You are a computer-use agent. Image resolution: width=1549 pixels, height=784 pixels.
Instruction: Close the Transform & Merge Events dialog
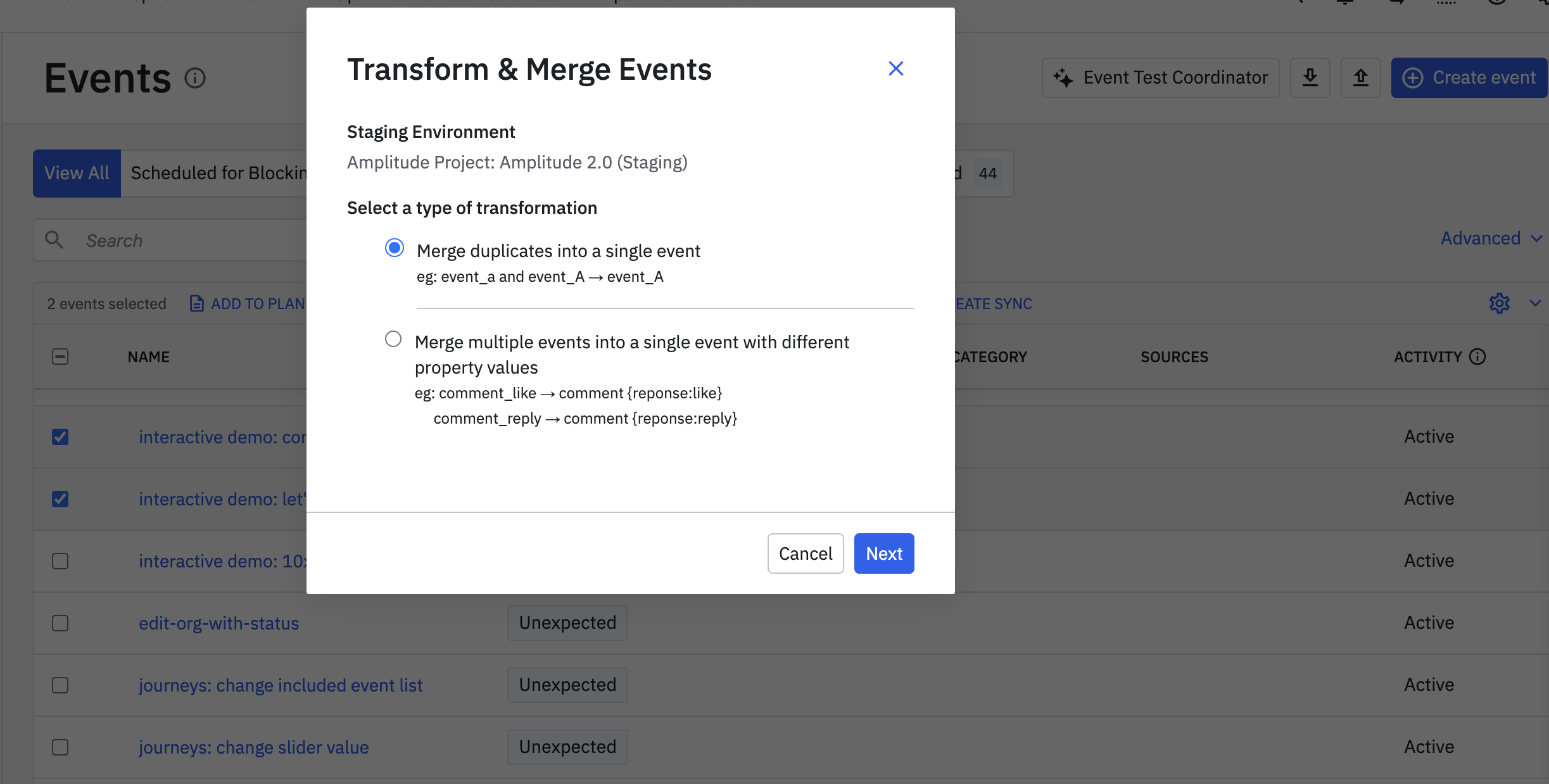(x=895, y=68)
